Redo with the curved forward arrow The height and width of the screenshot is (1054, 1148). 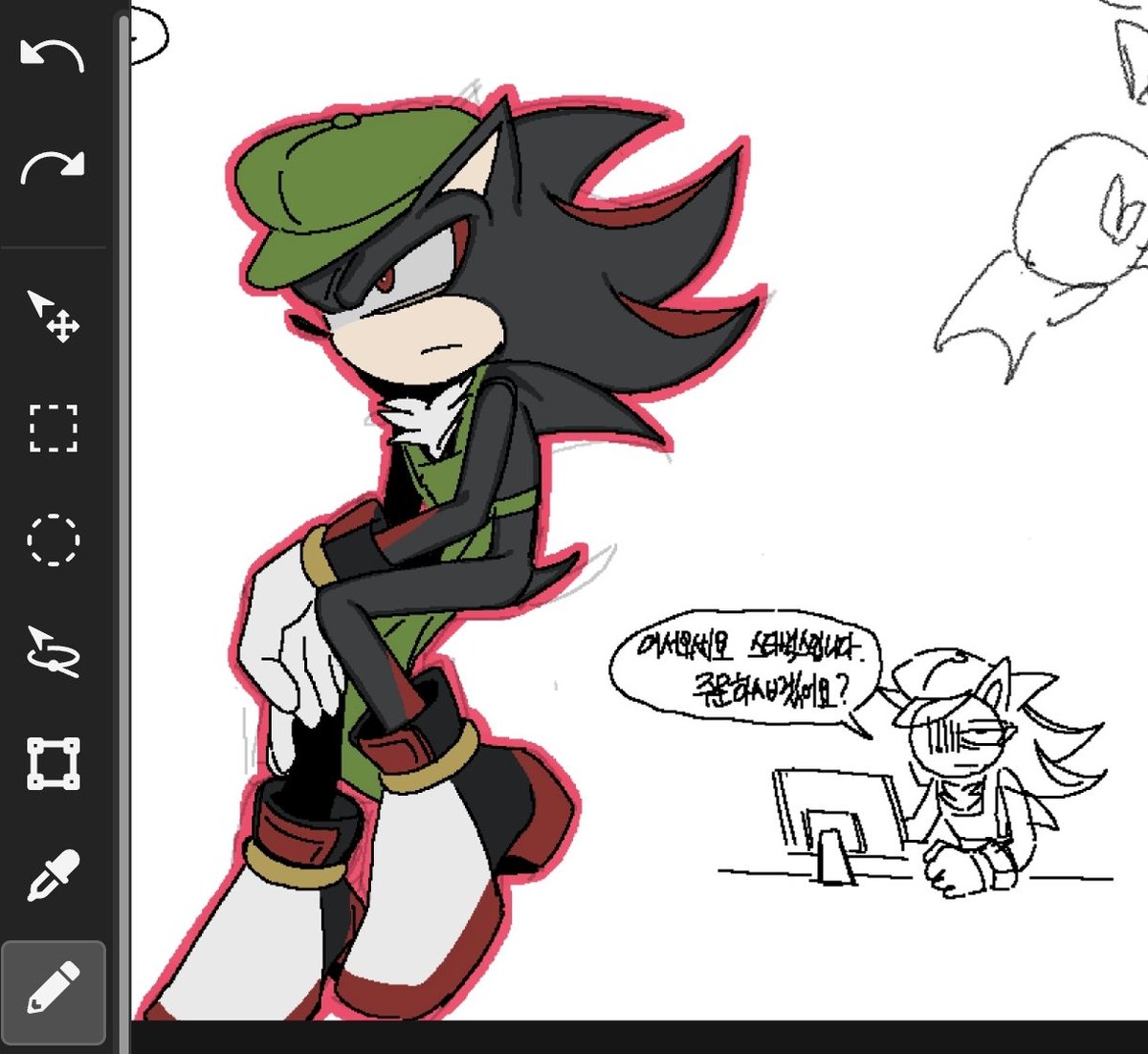pos(53,167)
